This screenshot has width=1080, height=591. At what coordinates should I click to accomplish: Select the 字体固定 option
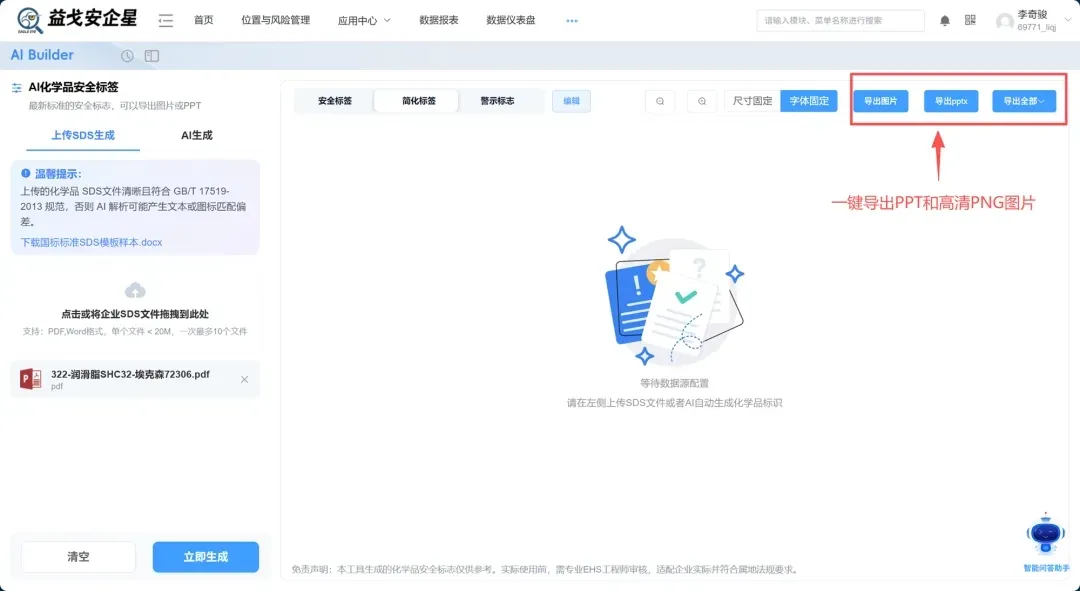click(809, 101)
